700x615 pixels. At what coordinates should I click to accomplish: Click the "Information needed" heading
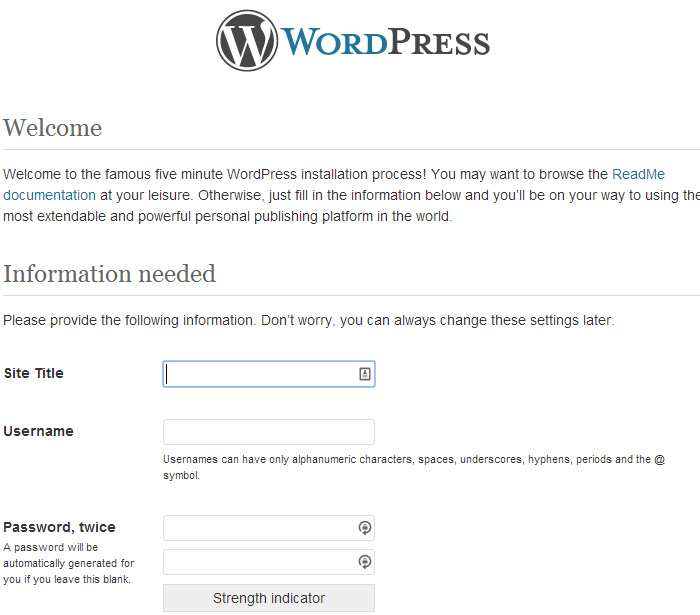coord(109,274)
